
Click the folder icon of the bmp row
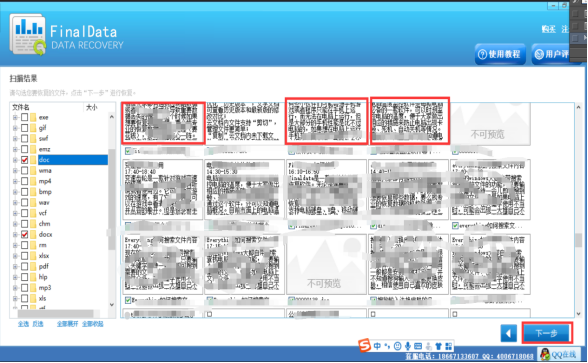tap(34, 192)
